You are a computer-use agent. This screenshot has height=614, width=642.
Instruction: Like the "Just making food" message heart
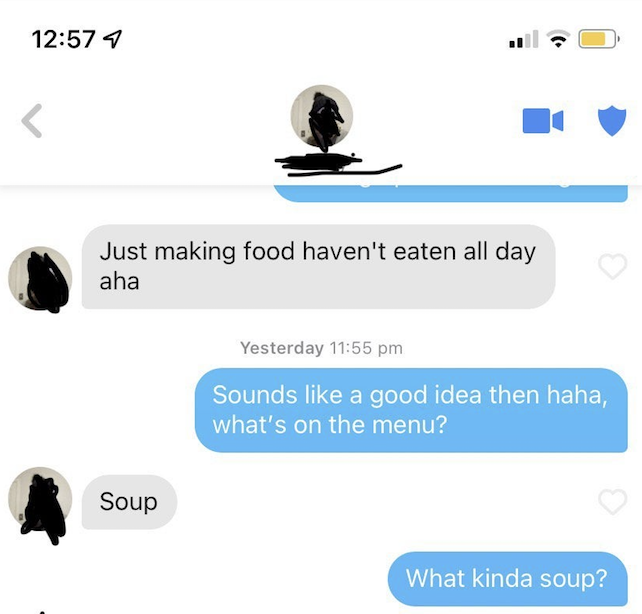613,266
